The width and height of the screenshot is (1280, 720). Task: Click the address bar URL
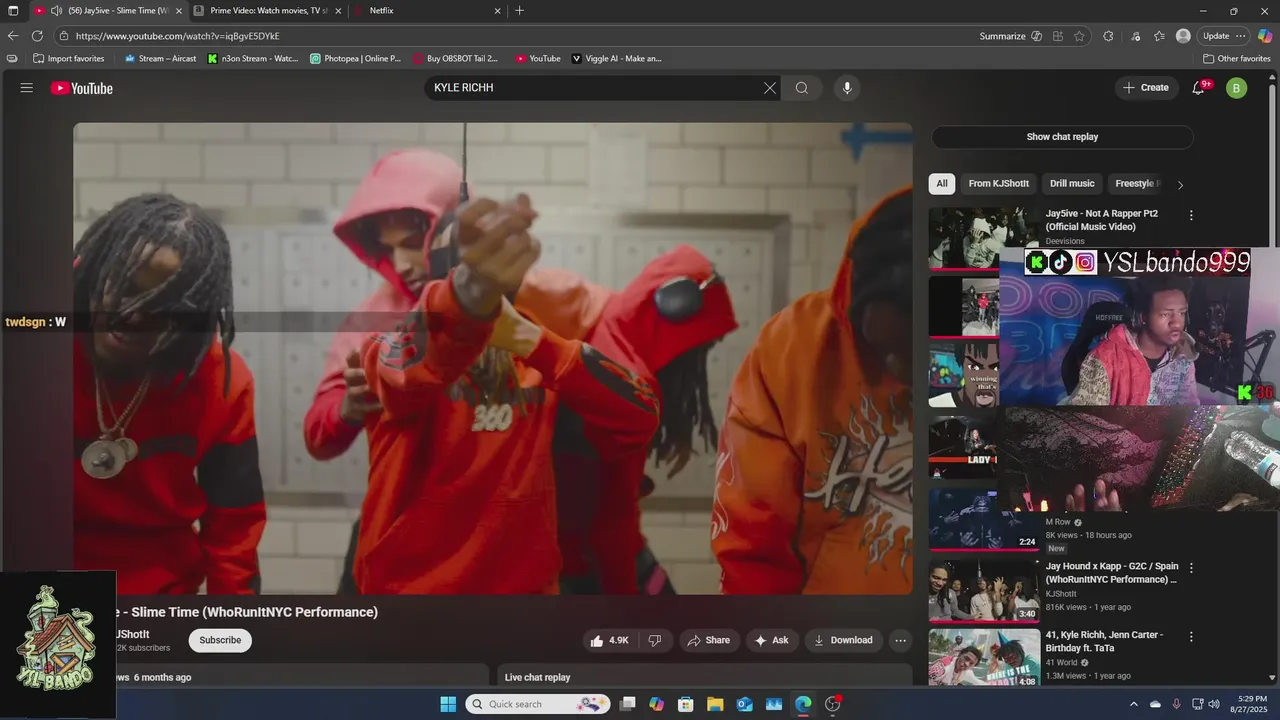(x=177, y=36)
